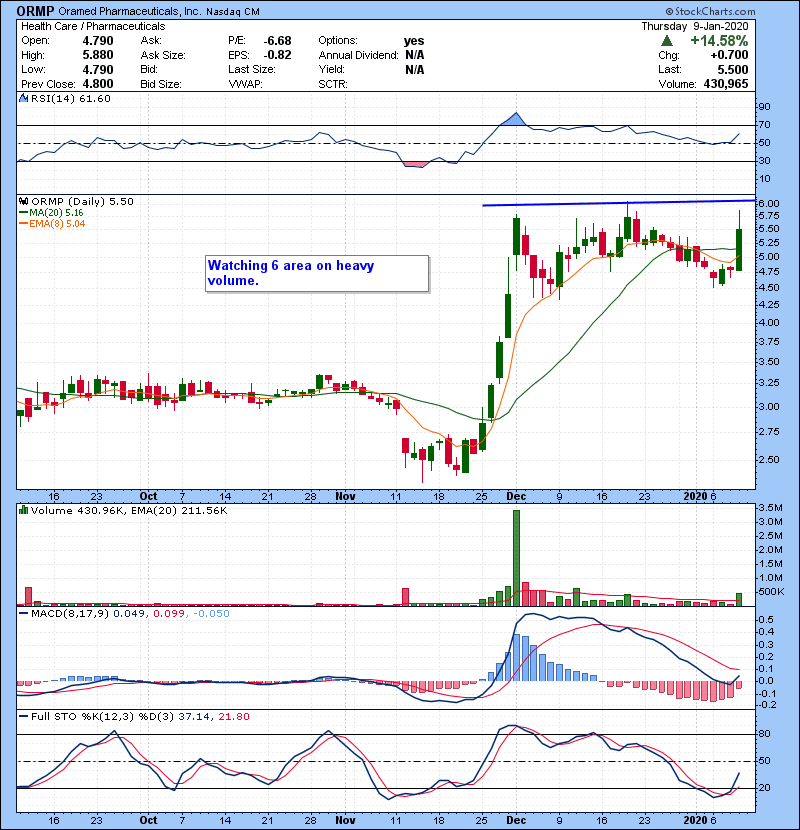Click the volume bars icon beside Volume

pos(24,510)
